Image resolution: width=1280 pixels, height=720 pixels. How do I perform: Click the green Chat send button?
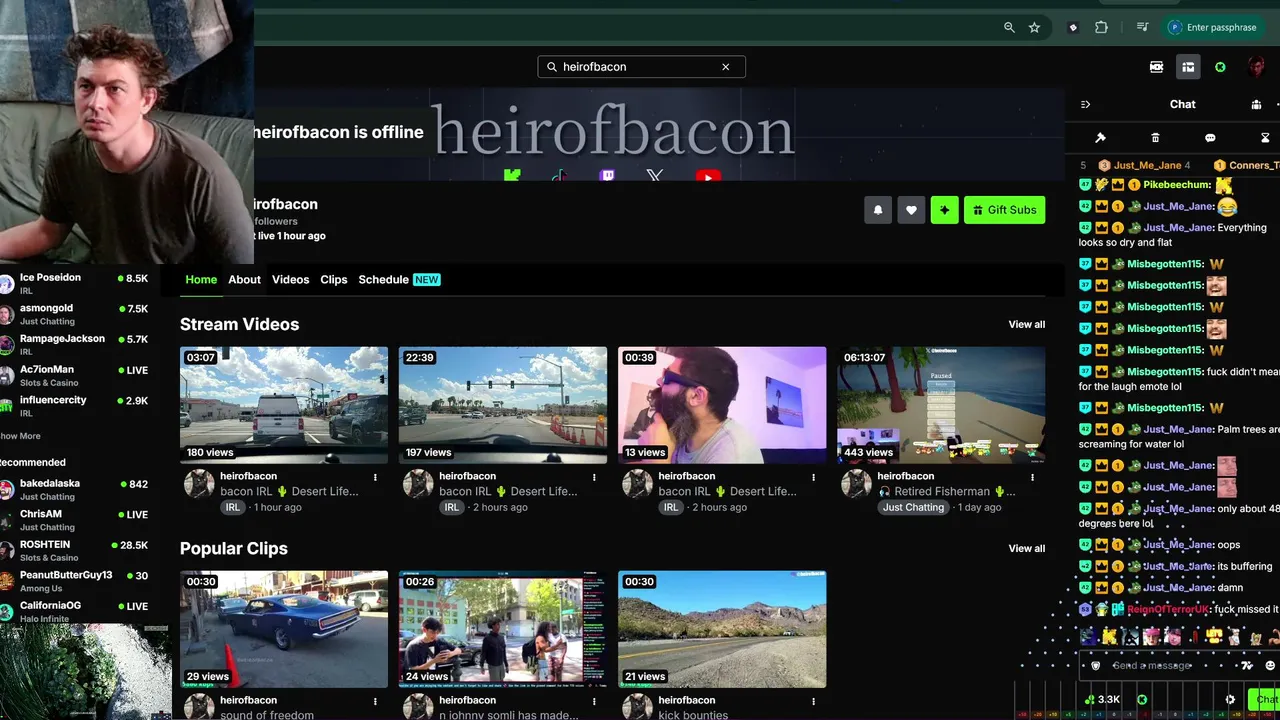click(1265, 700)
